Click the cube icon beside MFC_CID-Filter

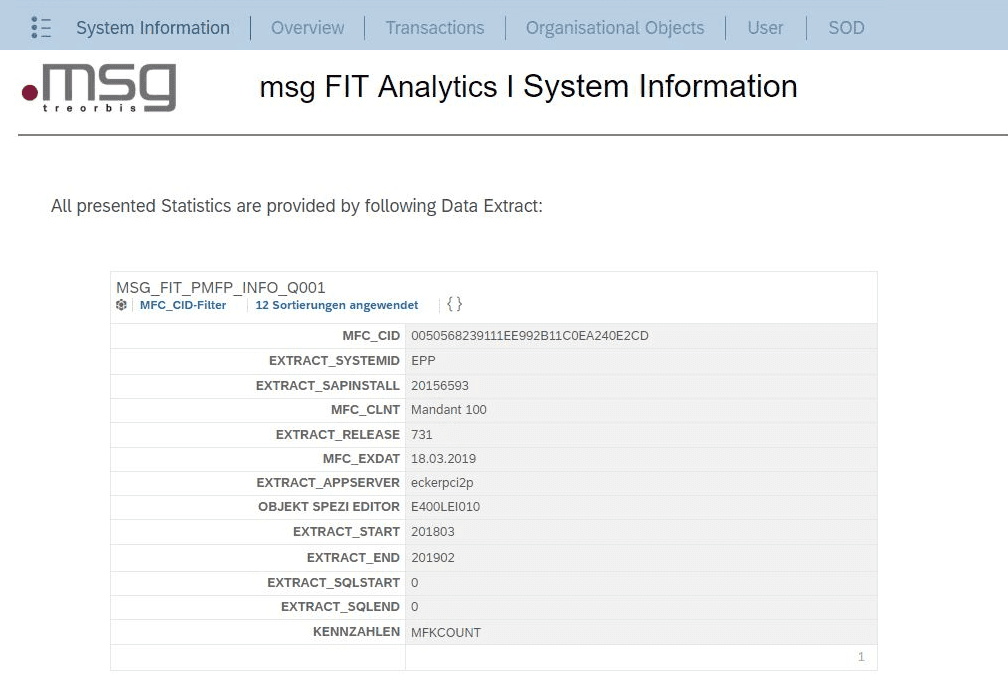click(x=121, y=305)
